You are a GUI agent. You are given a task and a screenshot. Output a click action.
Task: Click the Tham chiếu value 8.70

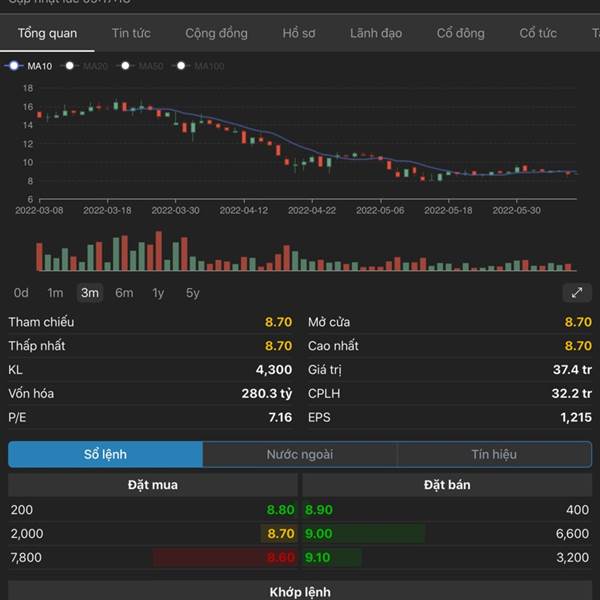[279, 322]
